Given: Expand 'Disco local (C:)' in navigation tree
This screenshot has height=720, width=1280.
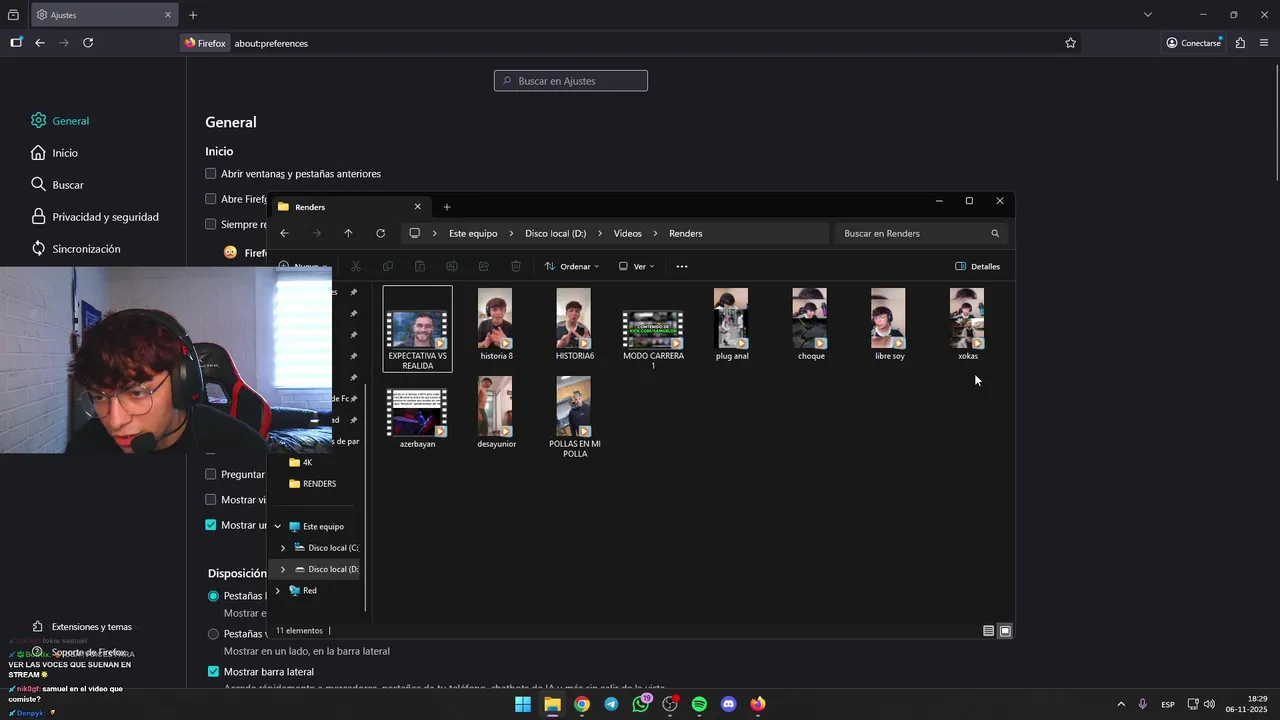Looking at the screenshot, I should click(283, 548).
